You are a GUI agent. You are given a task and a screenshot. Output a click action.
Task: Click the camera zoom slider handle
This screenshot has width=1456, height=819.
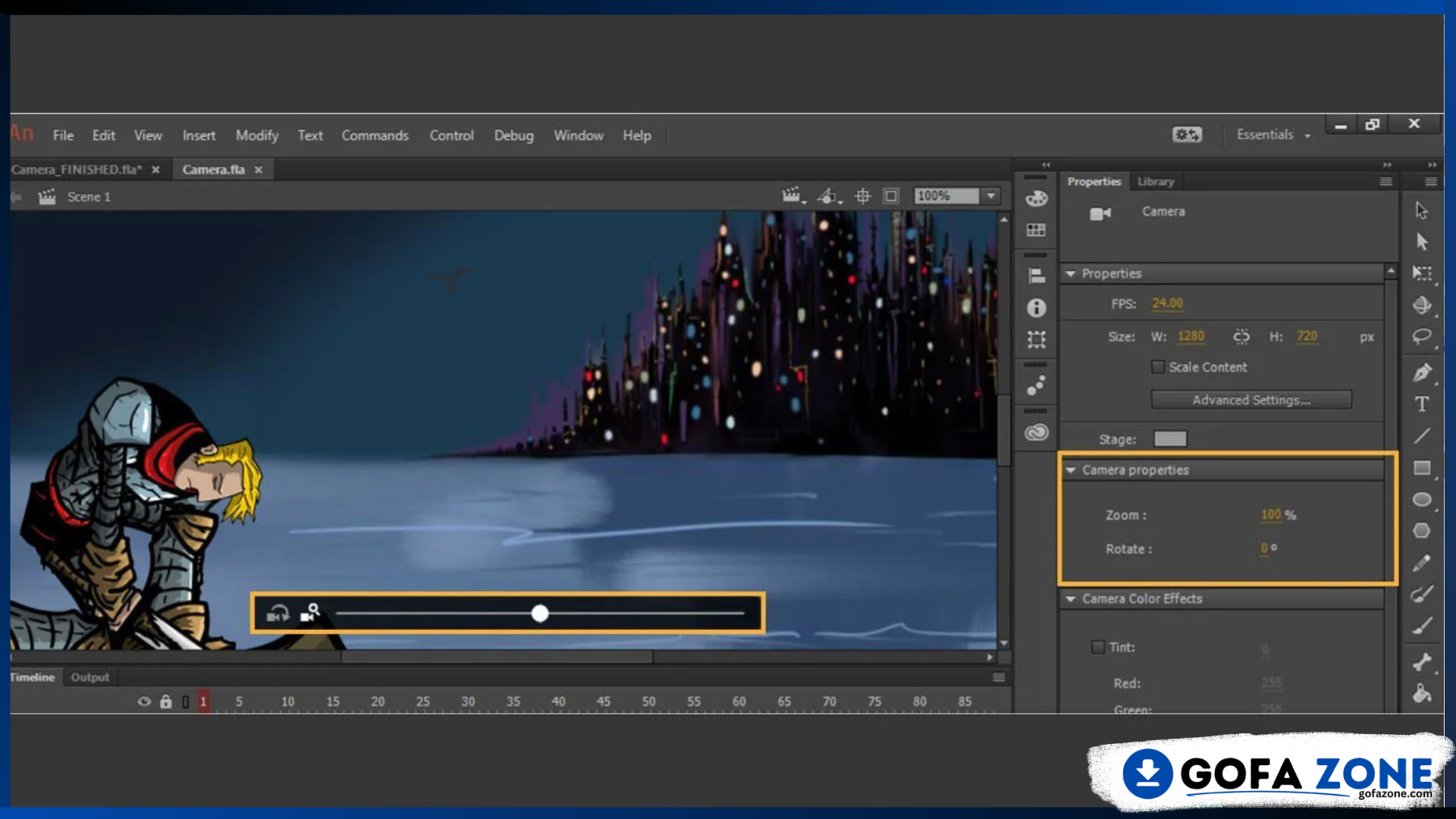[x=540, y=613]
